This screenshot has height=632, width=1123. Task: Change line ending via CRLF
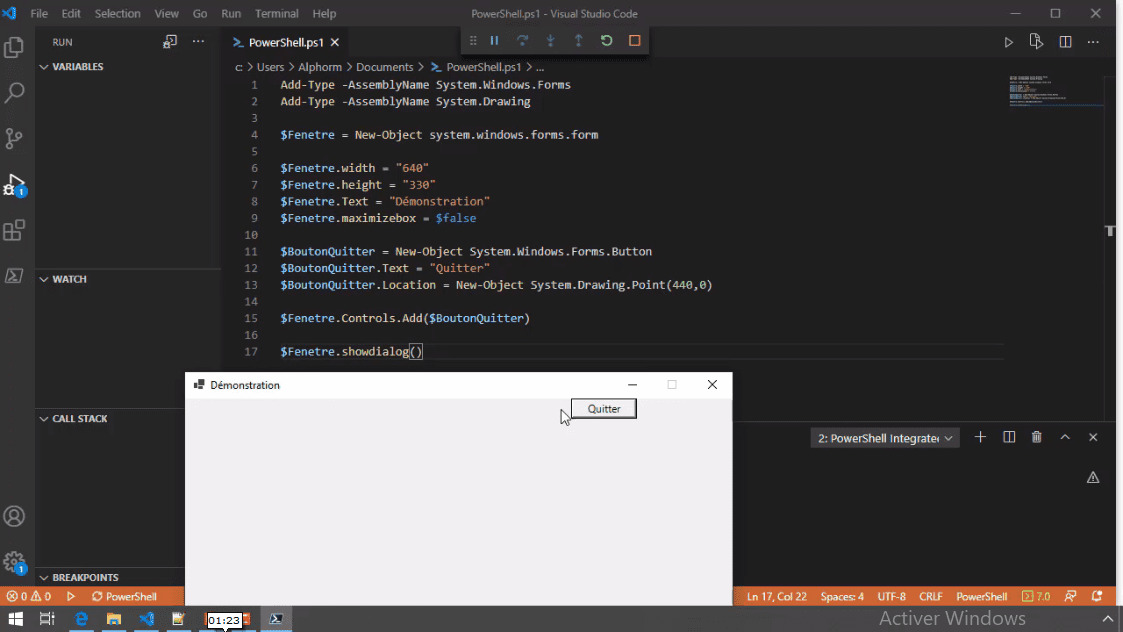coord(930,596)
